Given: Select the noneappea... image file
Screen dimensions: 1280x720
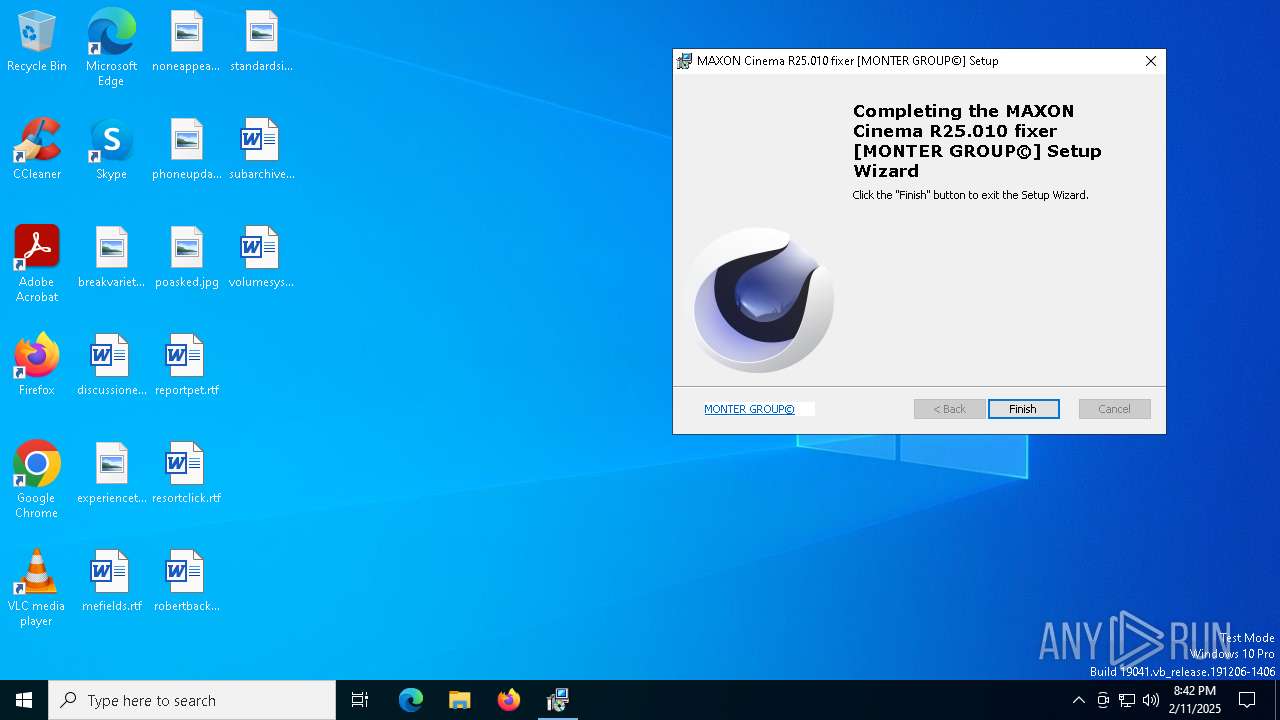Looking at the screenshot, I should tap(186, 42).
